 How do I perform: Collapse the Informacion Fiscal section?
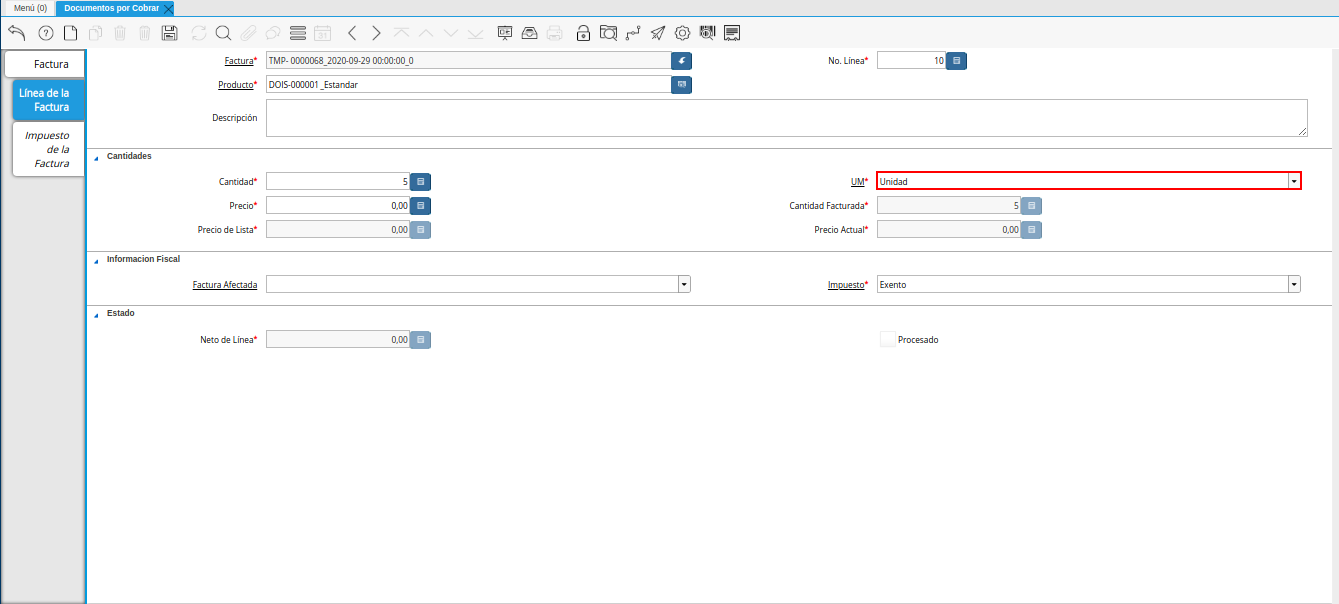pos(97,260)
